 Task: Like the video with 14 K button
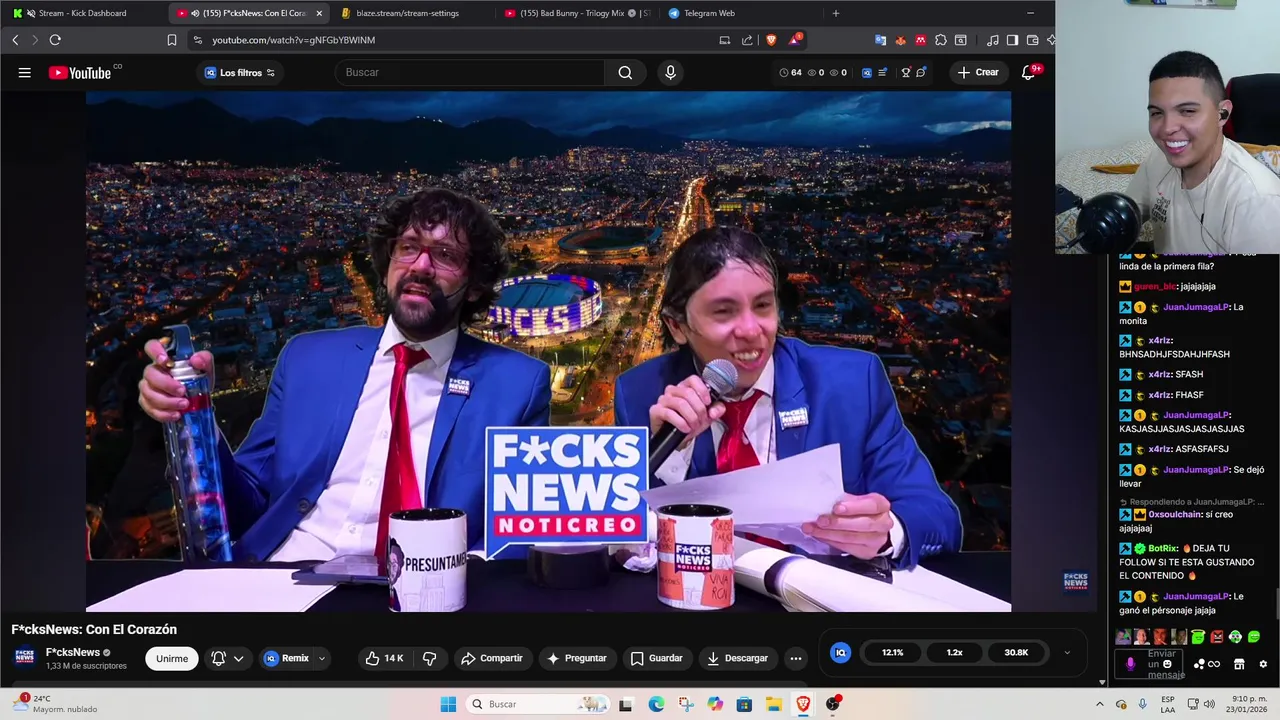coord(384,658)
